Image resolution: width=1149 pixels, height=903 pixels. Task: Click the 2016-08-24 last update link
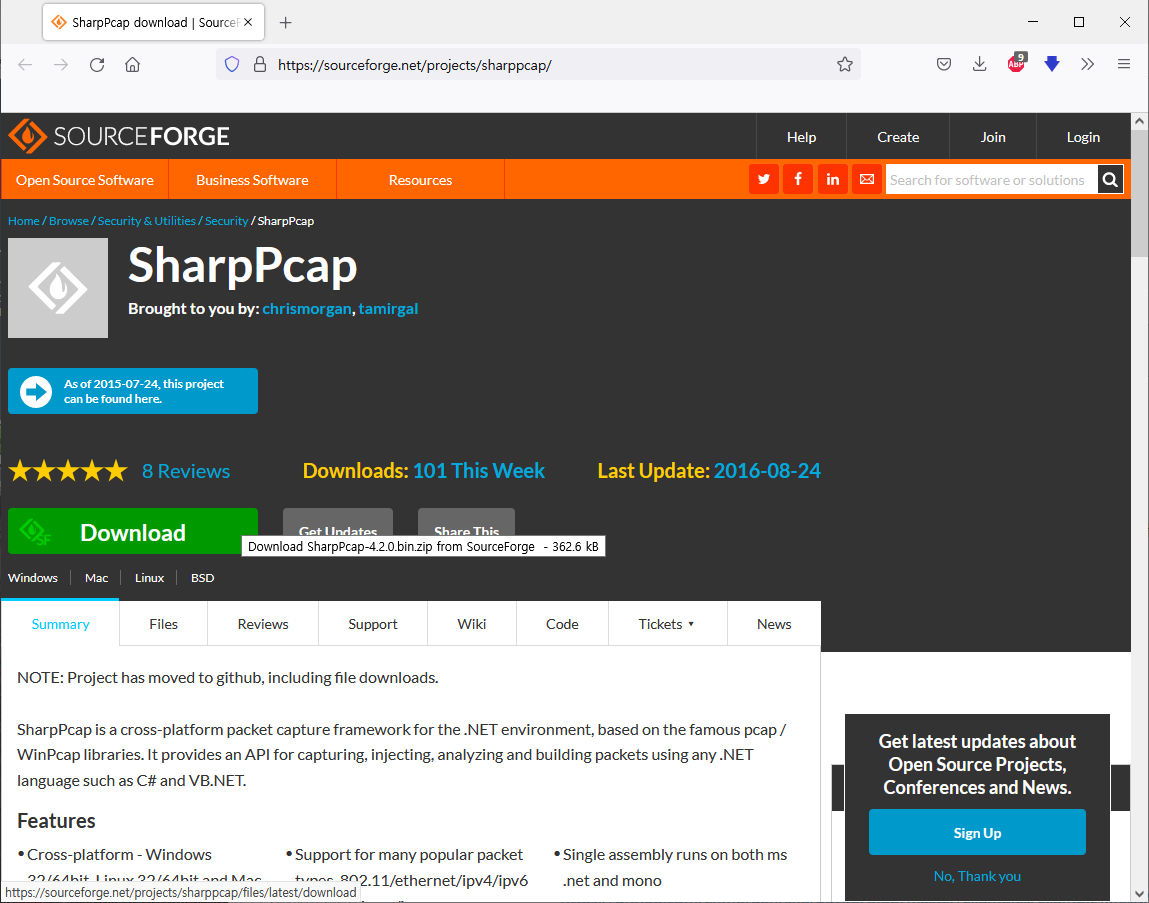click(x=767, y=471)
